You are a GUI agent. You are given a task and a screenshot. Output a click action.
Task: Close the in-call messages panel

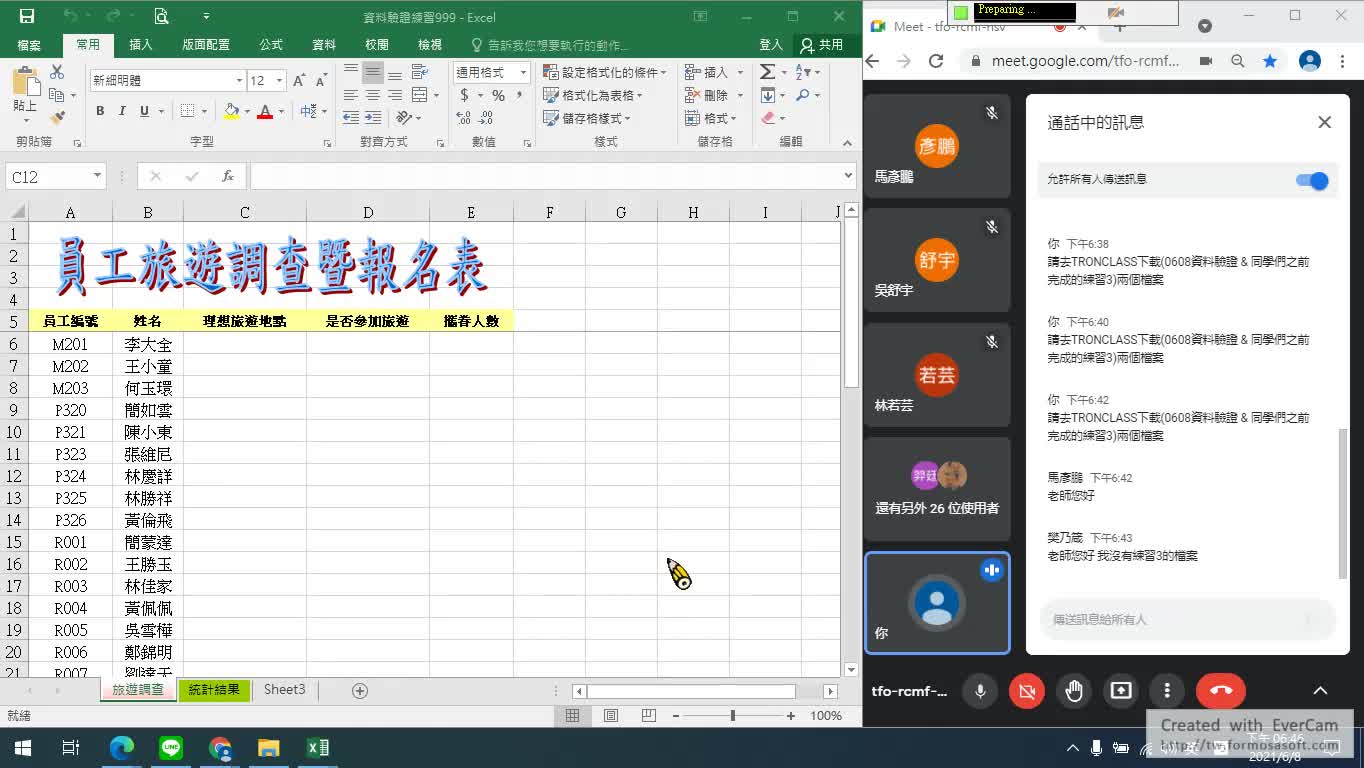tap(1324, 122)
